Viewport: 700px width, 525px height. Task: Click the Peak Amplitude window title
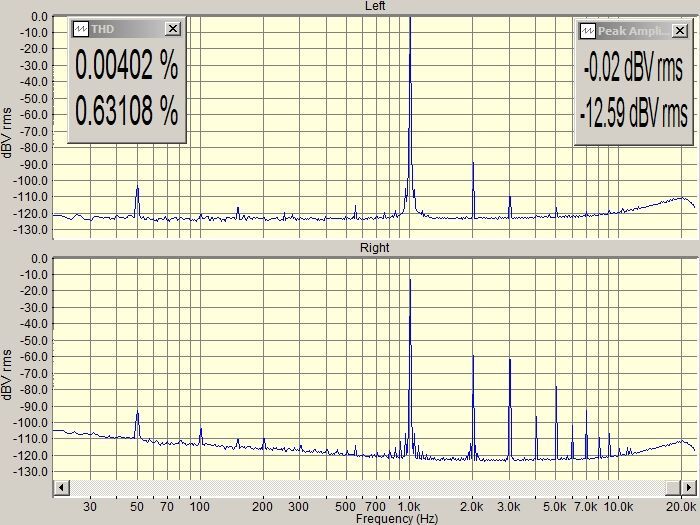pyautogui.click(x=633, y=31)
